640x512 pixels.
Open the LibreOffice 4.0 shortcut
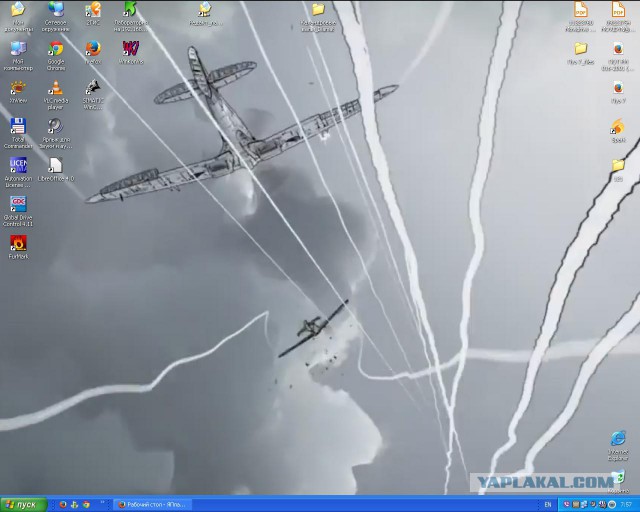(x=56, y=169)
